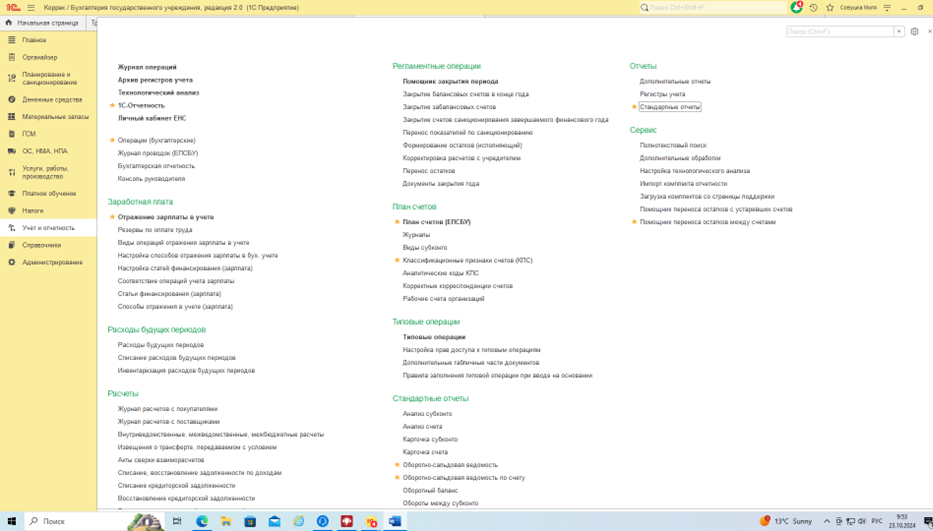Click the Регламентные операции group heading
Screen dimensions: 933x531
pos(437,66)
